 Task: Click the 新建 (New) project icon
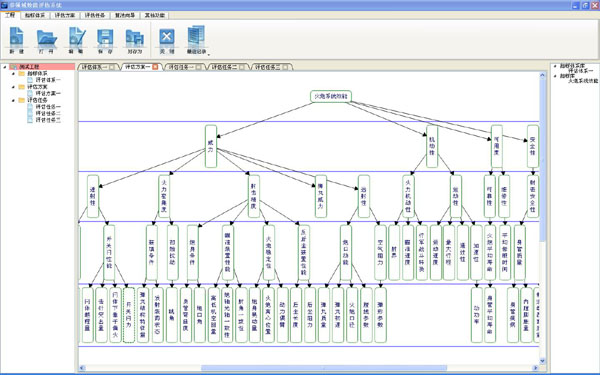[x=16, y=37]
